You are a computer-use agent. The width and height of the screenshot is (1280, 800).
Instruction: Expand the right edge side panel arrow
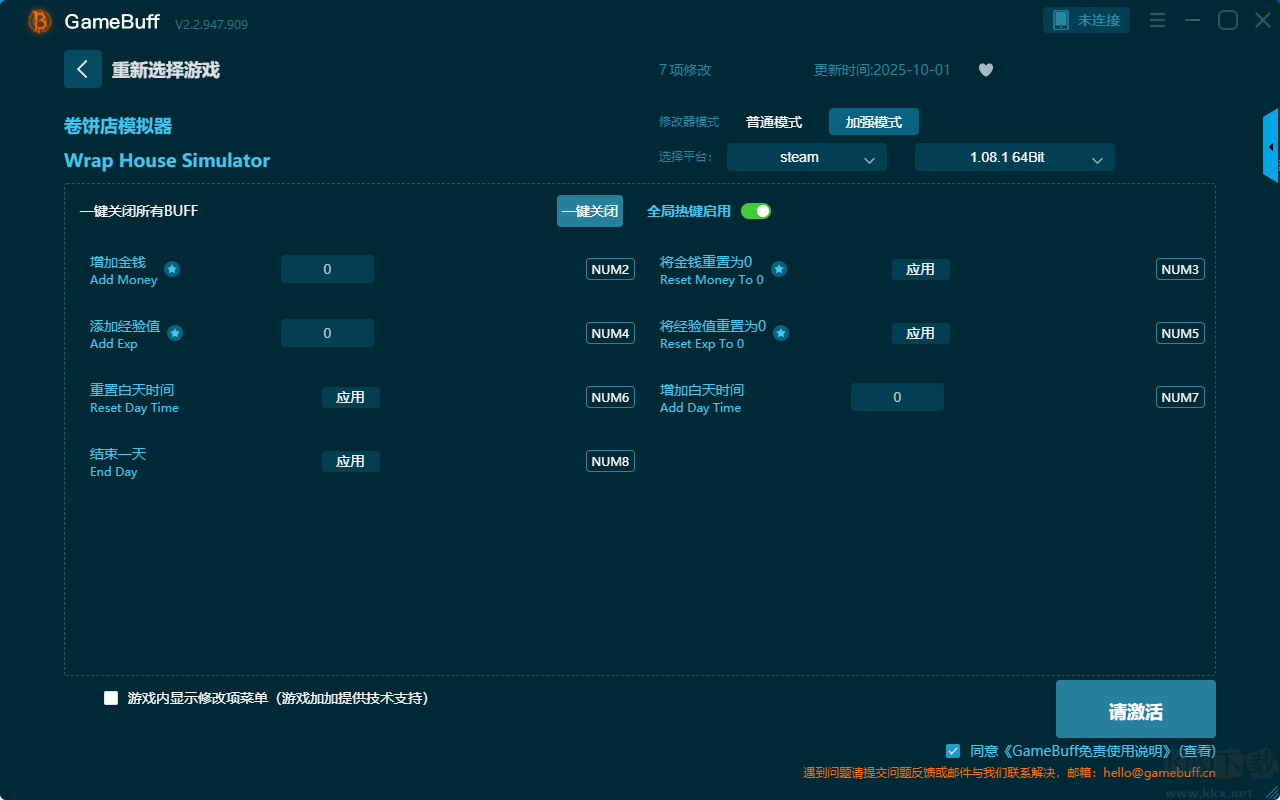tap(1271, 147)
